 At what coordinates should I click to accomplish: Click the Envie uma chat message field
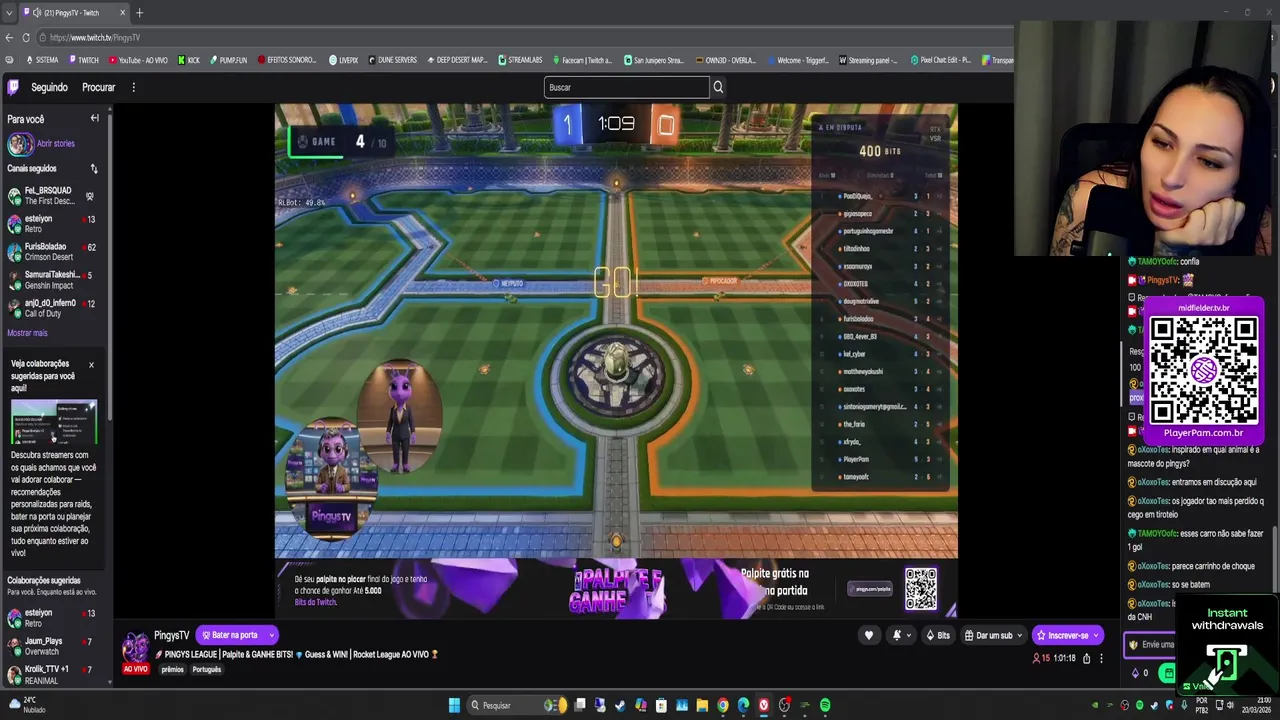tap(1150, 645)
